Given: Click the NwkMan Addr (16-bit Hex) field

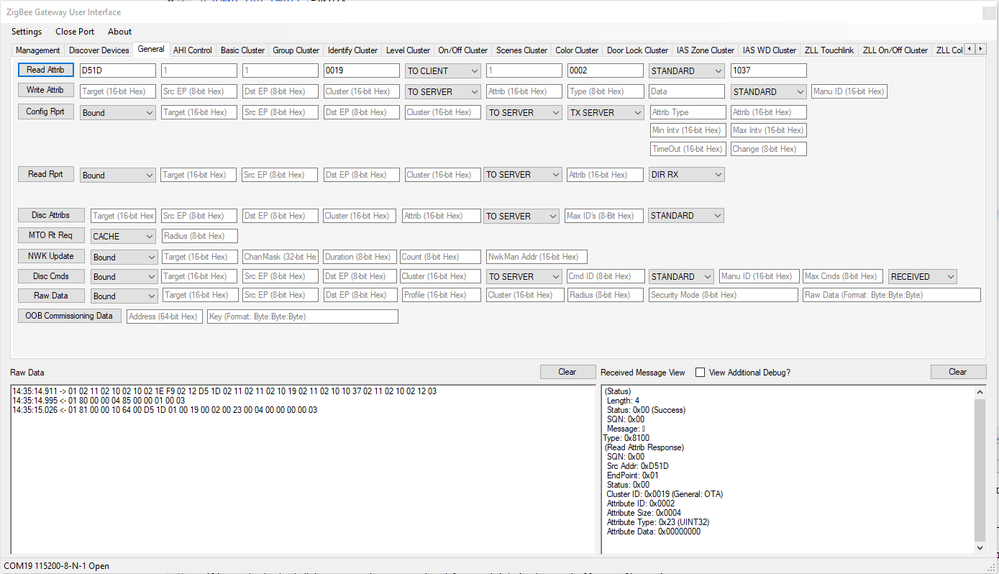Looking at the screenshot, I should tap(536, 257).
